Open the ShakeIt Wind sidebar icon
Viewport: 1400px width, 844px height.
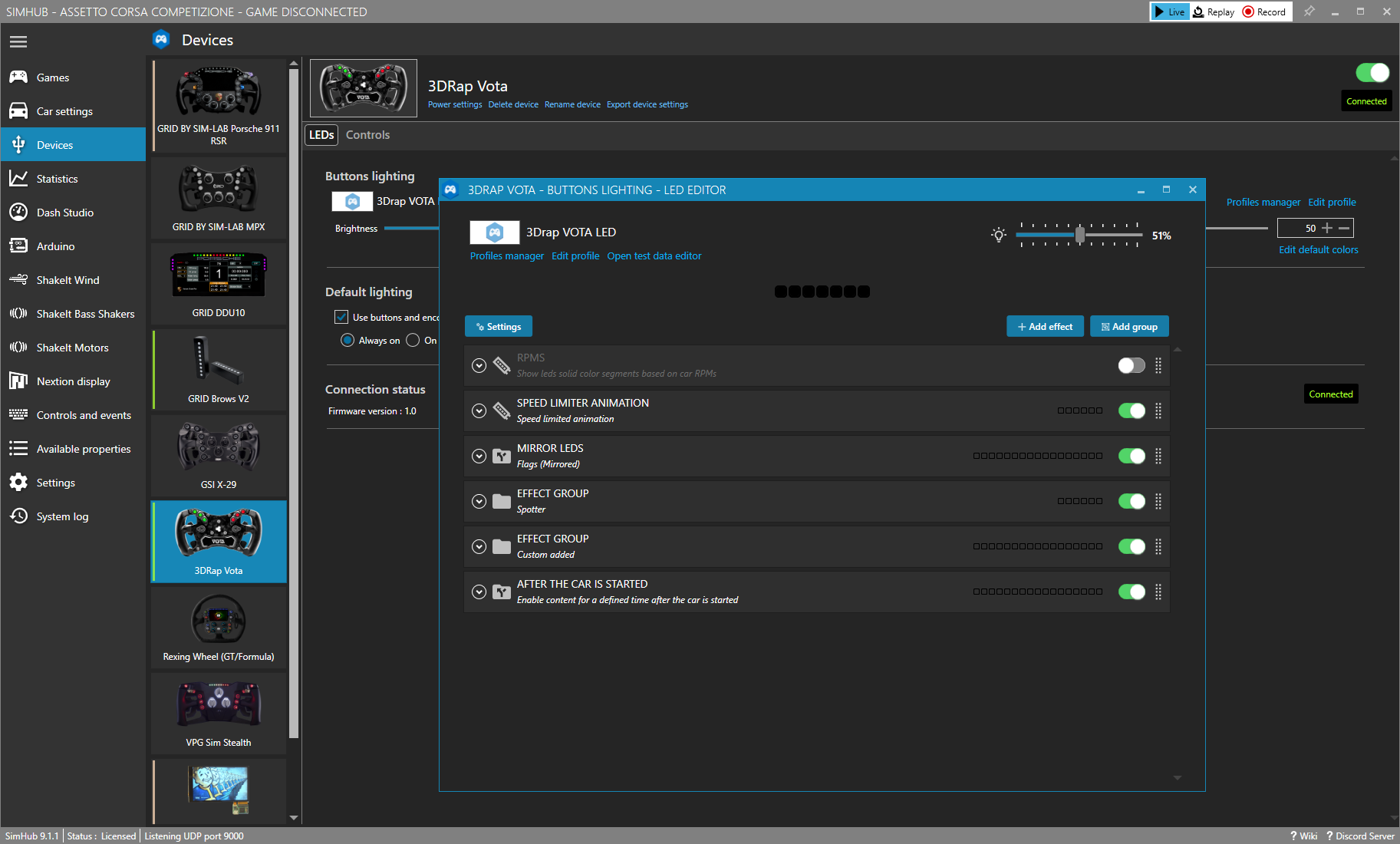(18, 280)
